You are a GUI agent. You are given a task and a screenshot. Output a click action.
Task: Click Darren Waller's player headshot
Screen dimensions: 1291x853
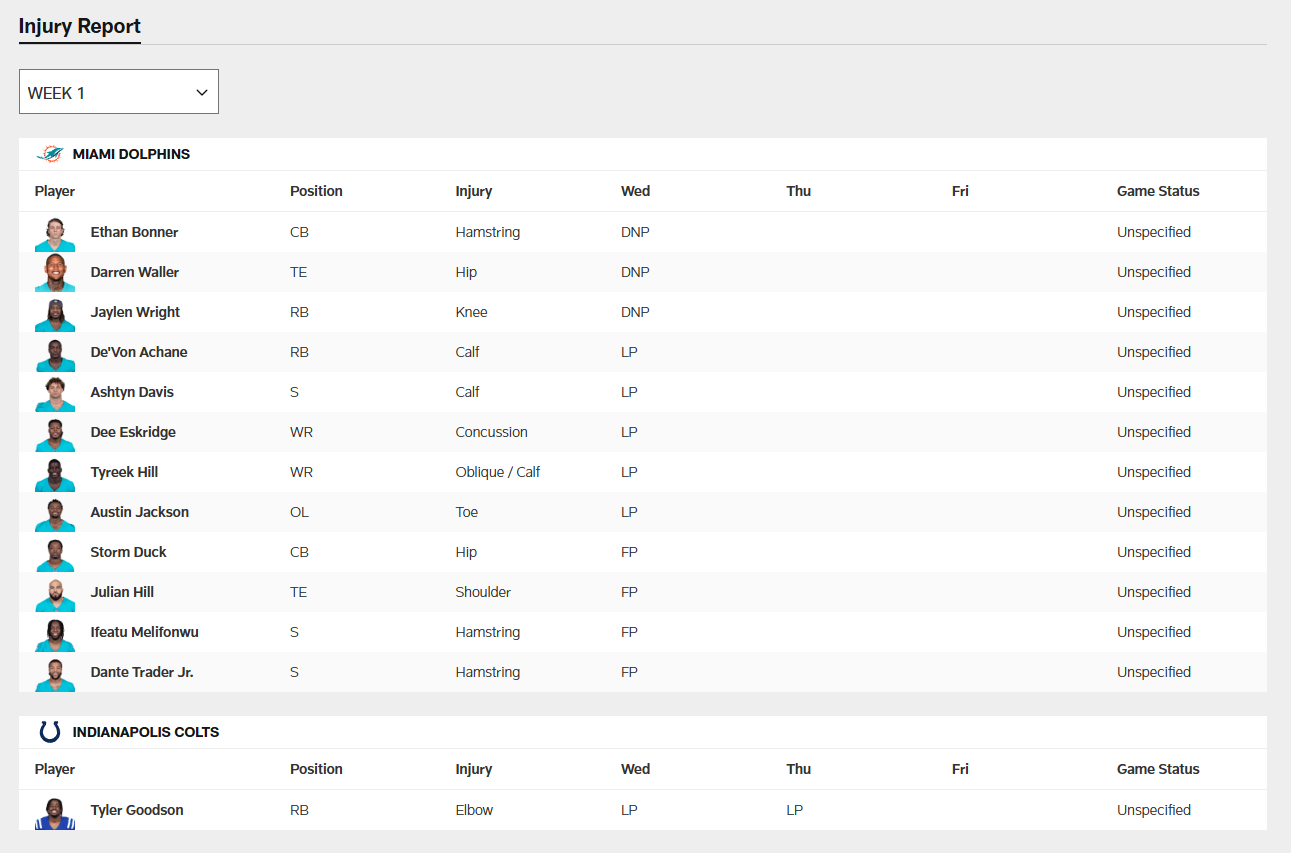54,273
